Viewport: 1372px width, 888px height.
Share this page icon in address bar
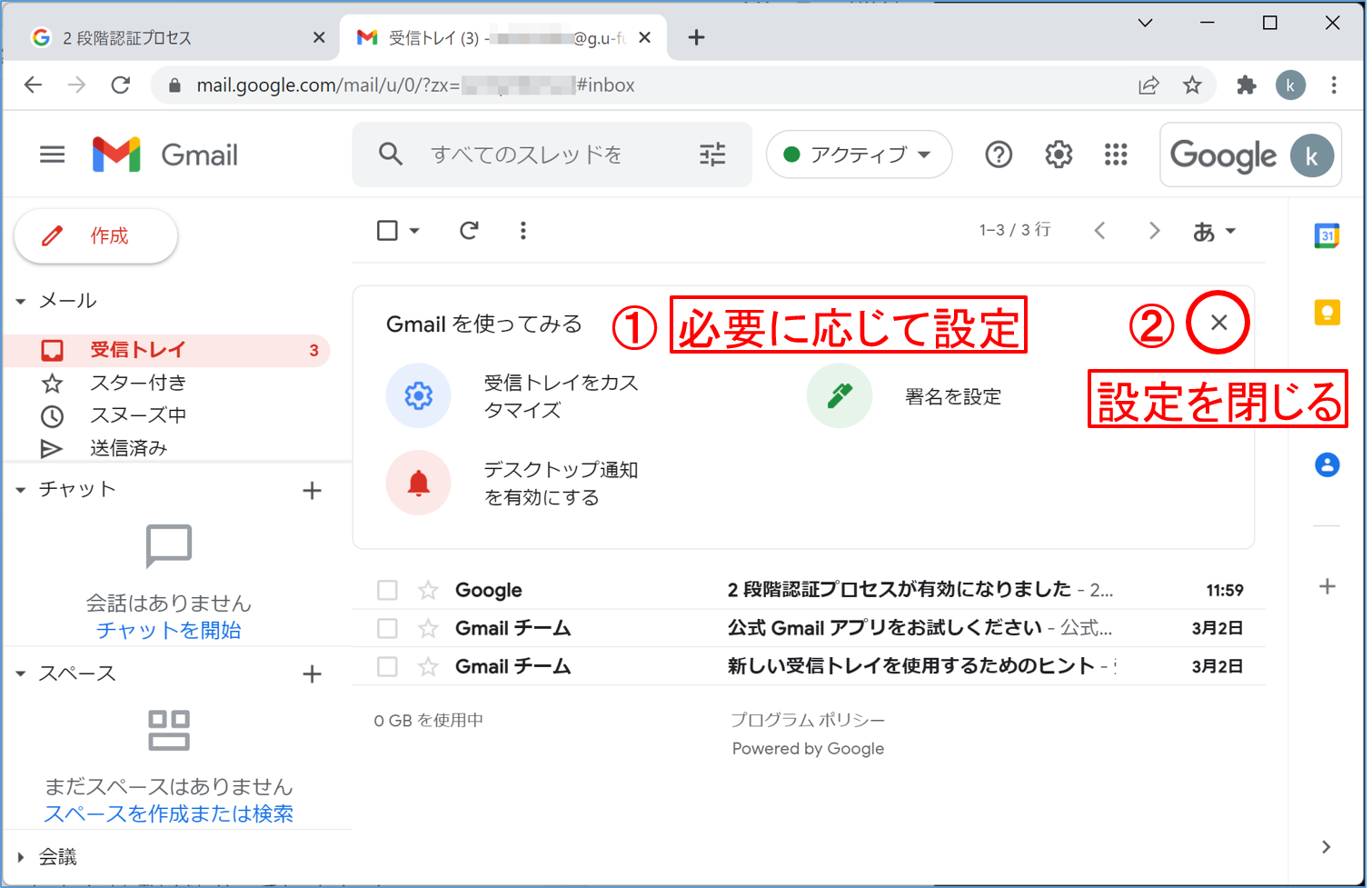(x=1148, y=85)
